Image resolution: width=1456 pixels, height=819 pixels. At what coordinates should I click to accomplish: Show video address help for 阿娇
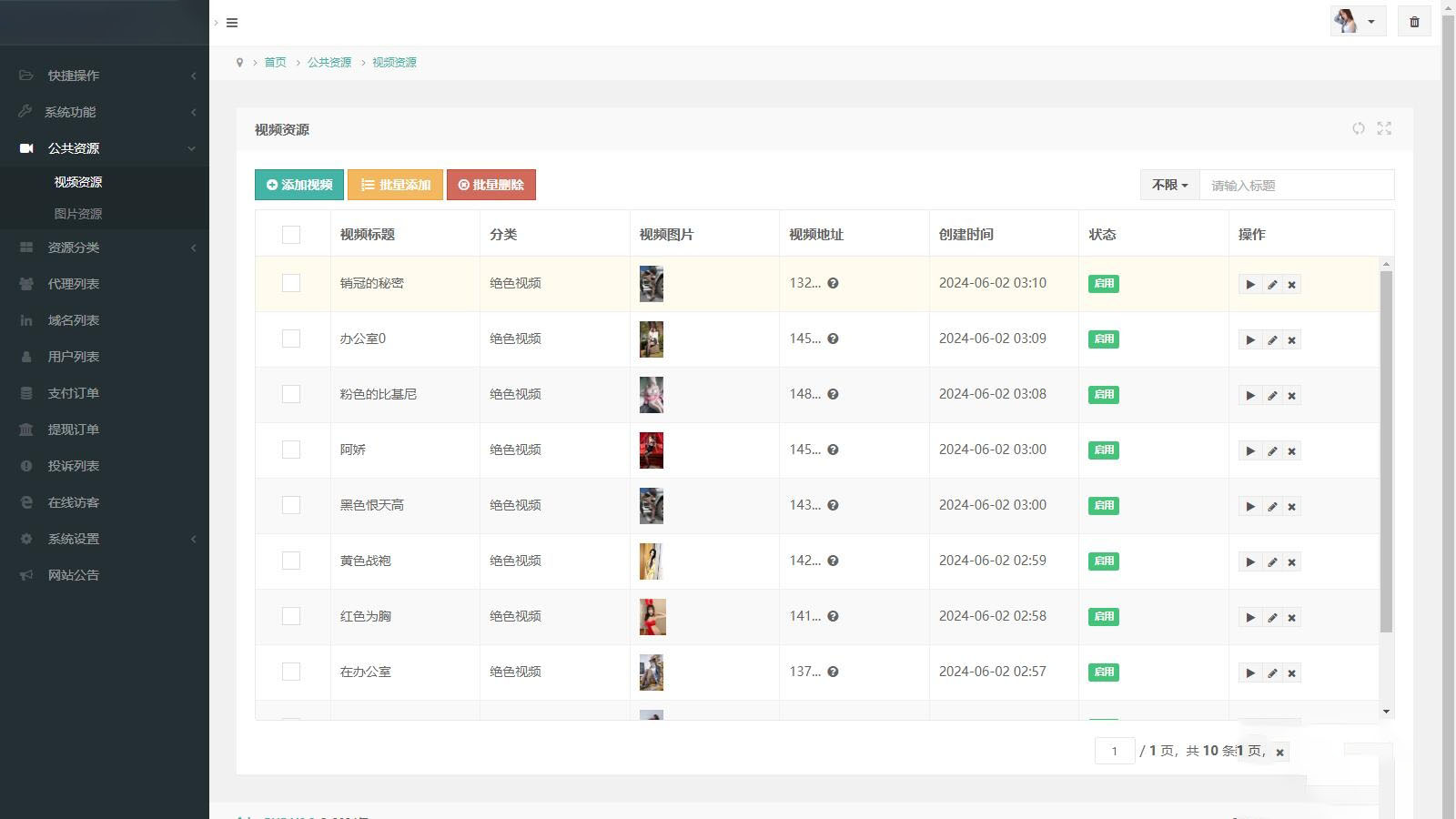pyautogui.click(x=833, y=450)
